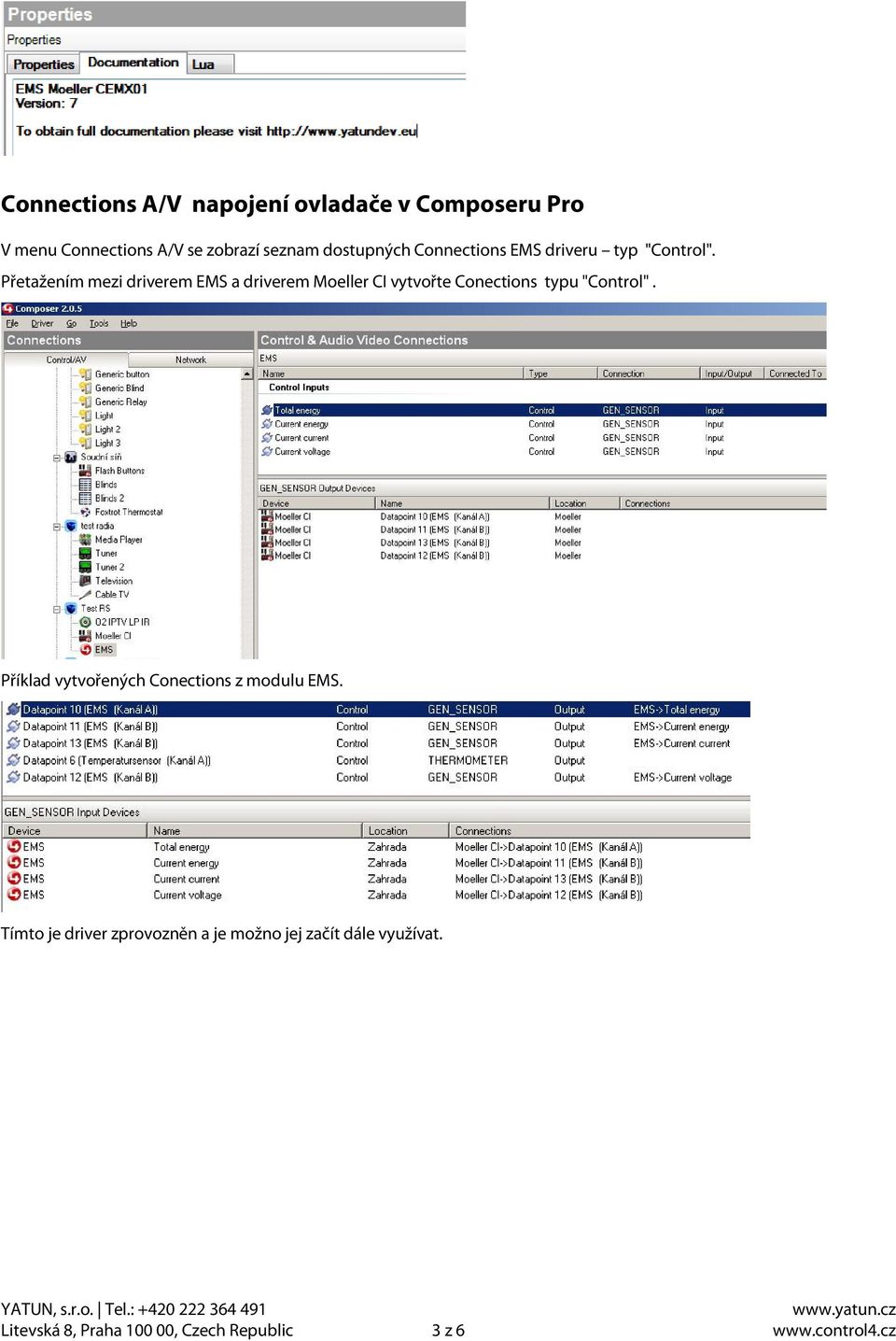Screen dimensions: 896x1341
Task: Click the Light 2 device icon
Action: (85, 430)
